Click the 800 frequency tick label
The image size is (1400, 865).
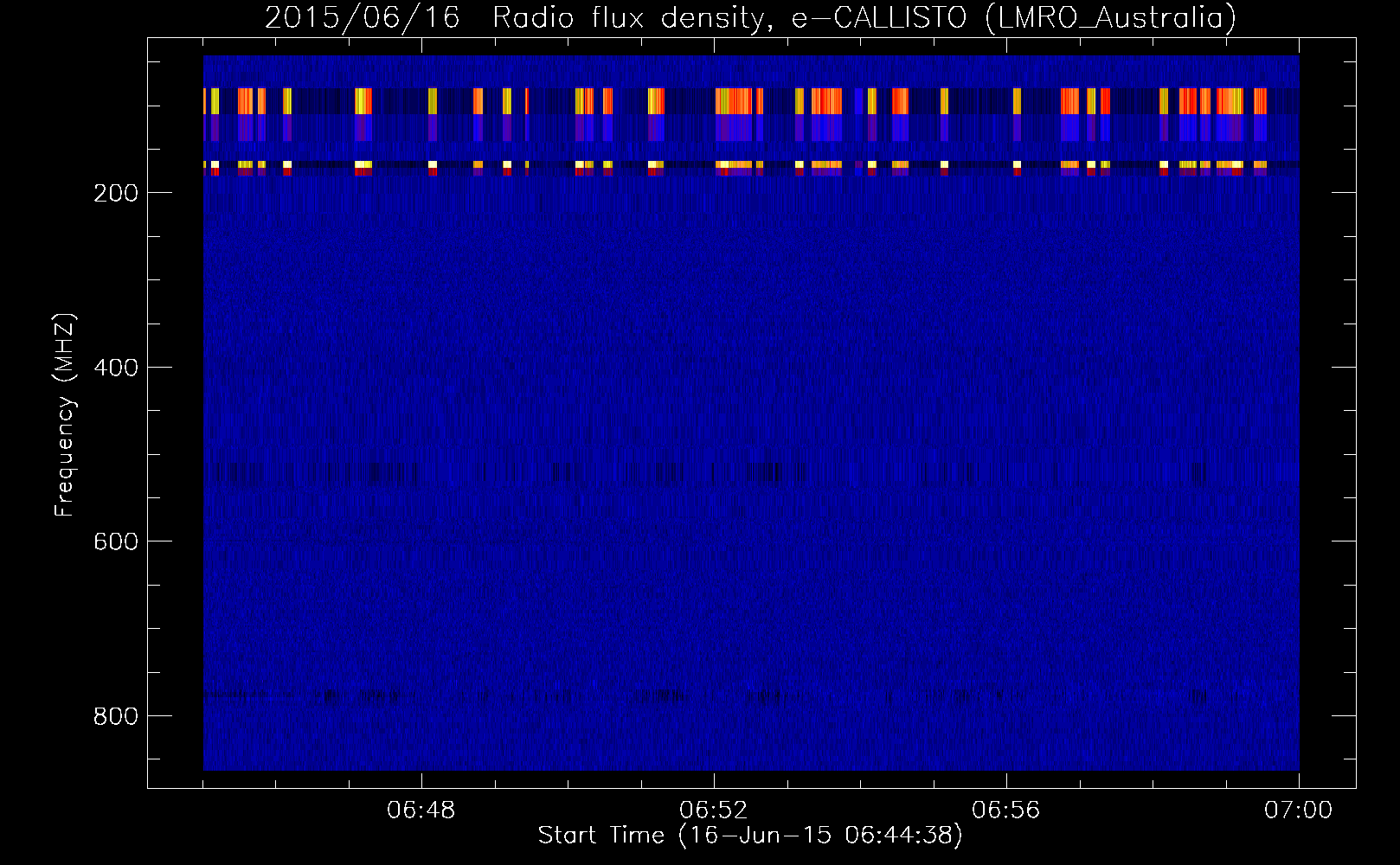tap(116, 716)
